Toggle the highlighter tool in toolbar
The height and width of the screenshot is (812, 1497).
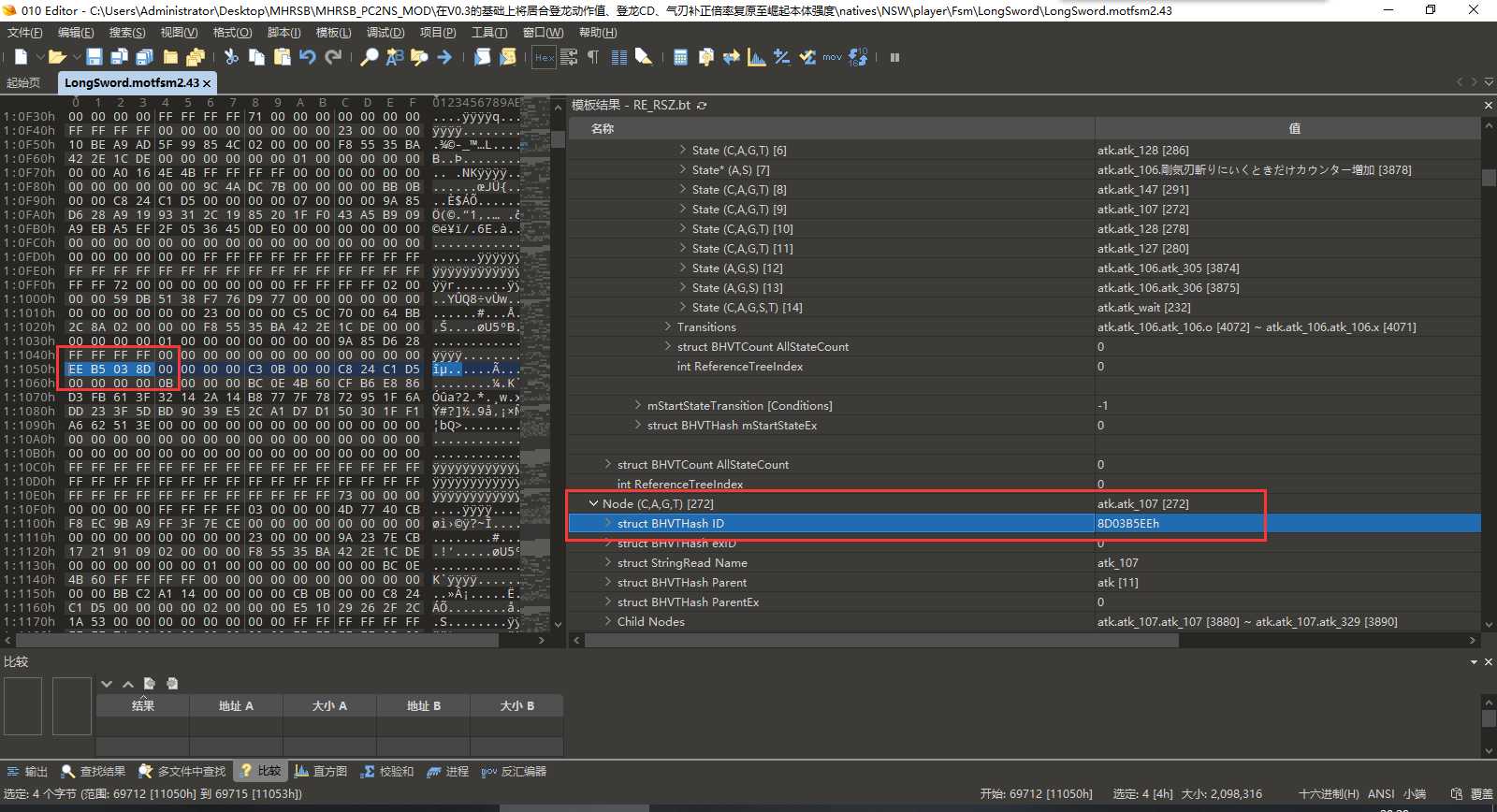click(x=644, y=57)
